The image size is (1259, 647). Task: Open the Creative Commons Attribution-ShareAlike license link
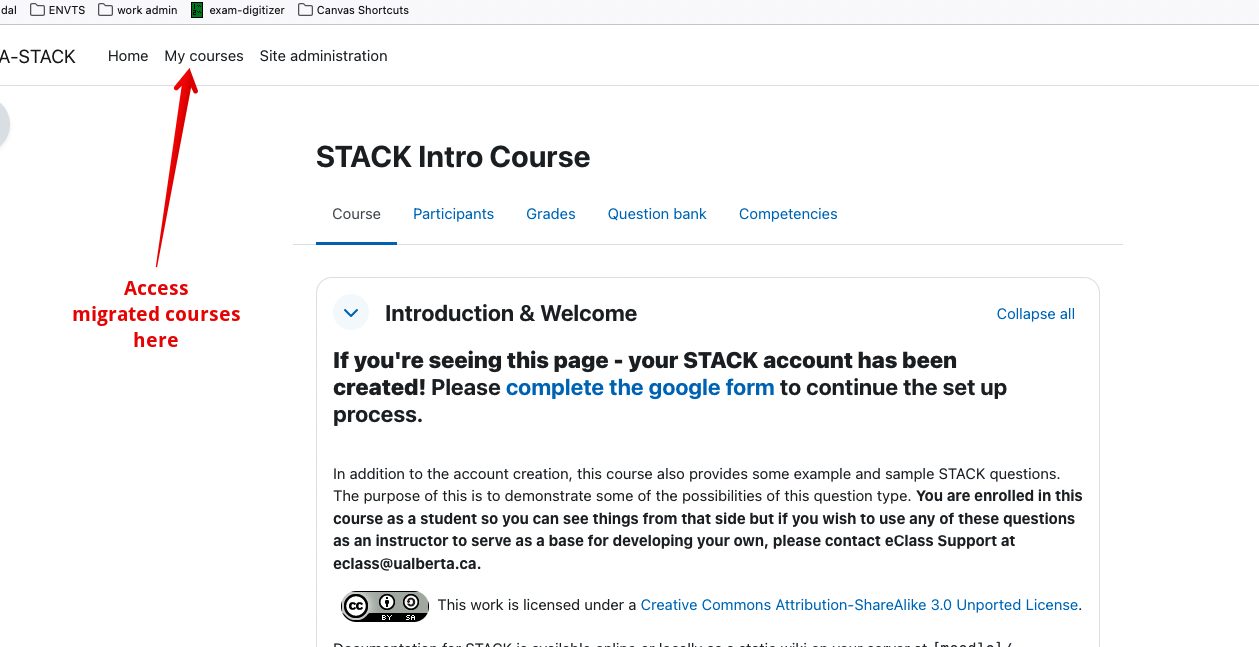pyautogui.click(x=859, y=605)
